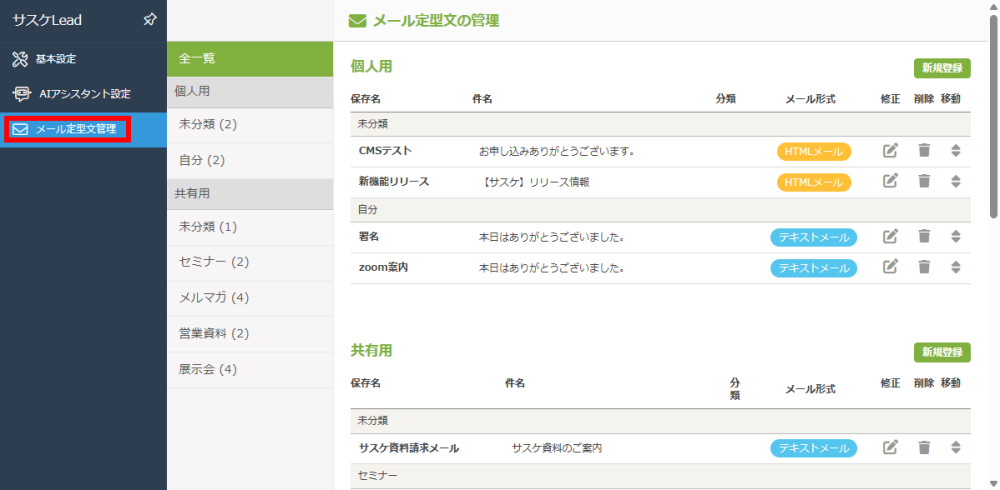Select メール定型文管理 in sidebar
1000x490 pixels.
[75, 129]
